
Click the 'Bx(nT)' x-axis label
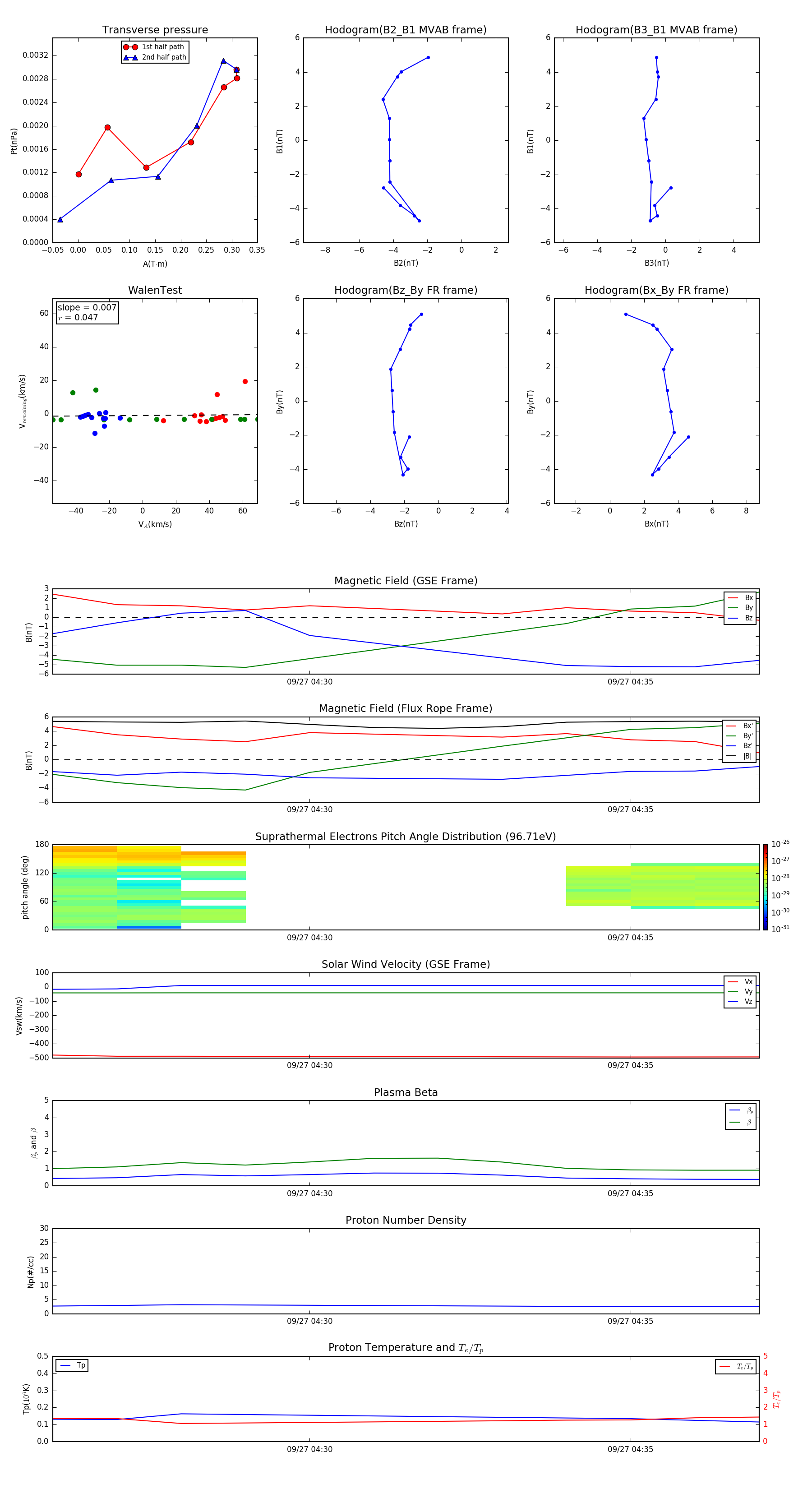pyautogui.click(x=656, y=524)
